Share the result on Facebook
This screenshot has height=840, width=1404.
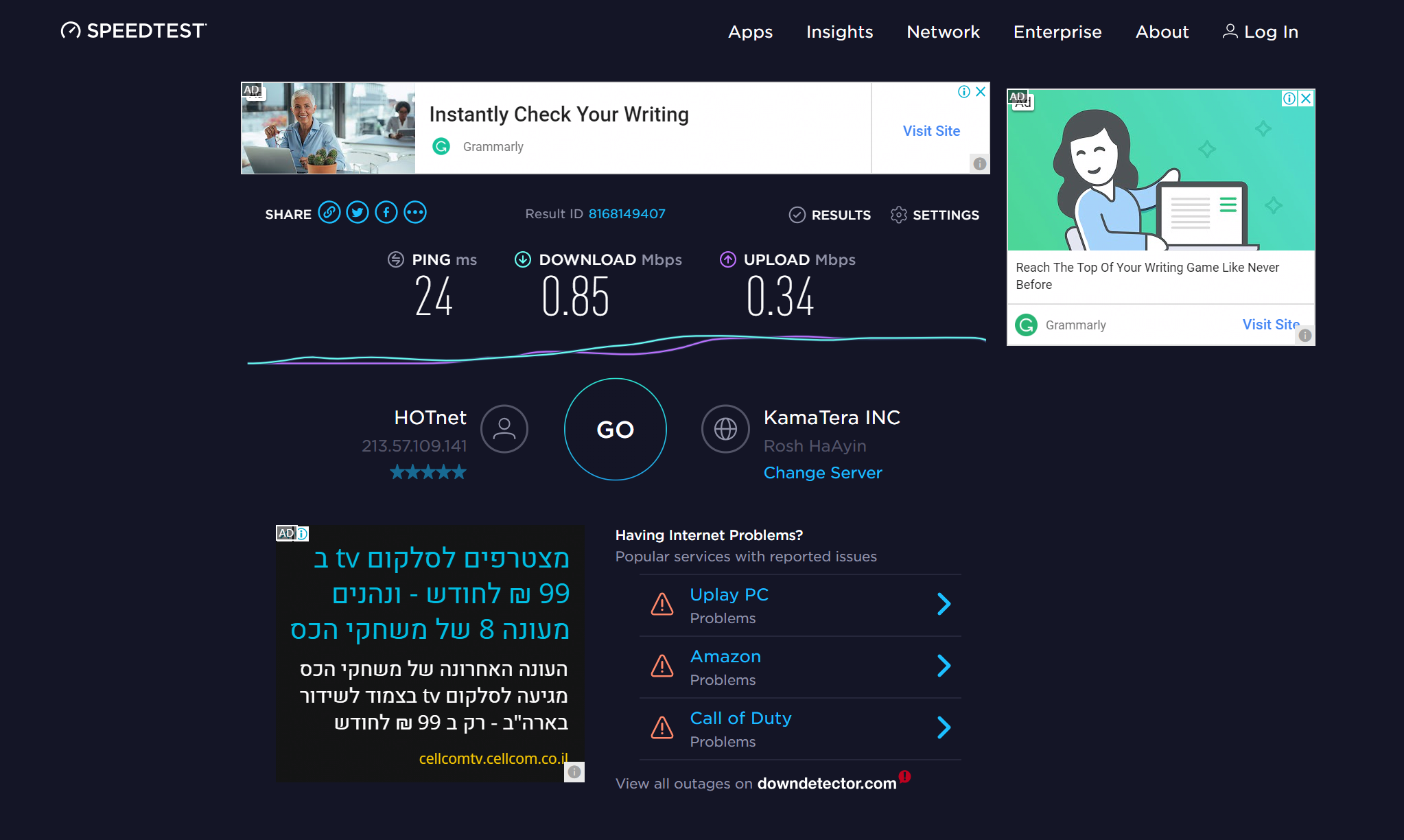386,213
